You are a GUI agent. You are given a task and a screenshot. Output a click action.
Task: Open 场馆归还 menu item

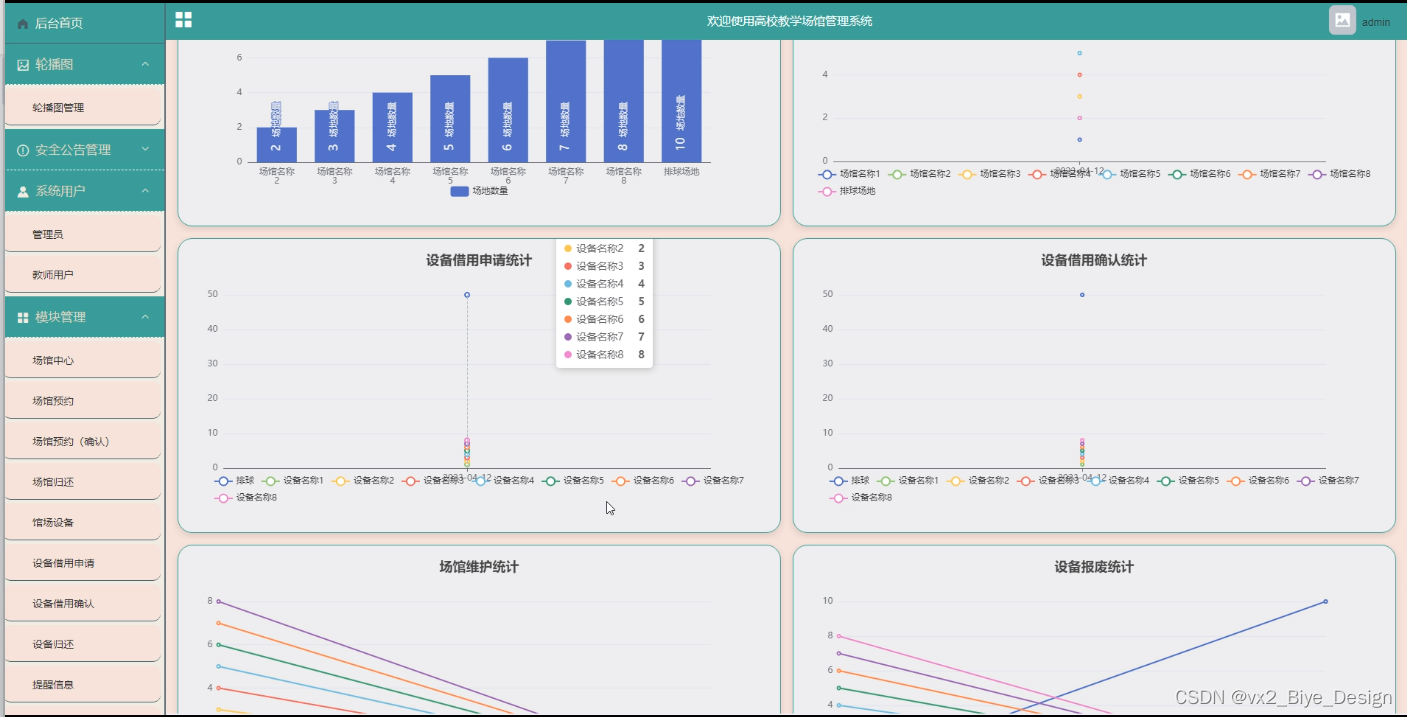coord(82,481)
